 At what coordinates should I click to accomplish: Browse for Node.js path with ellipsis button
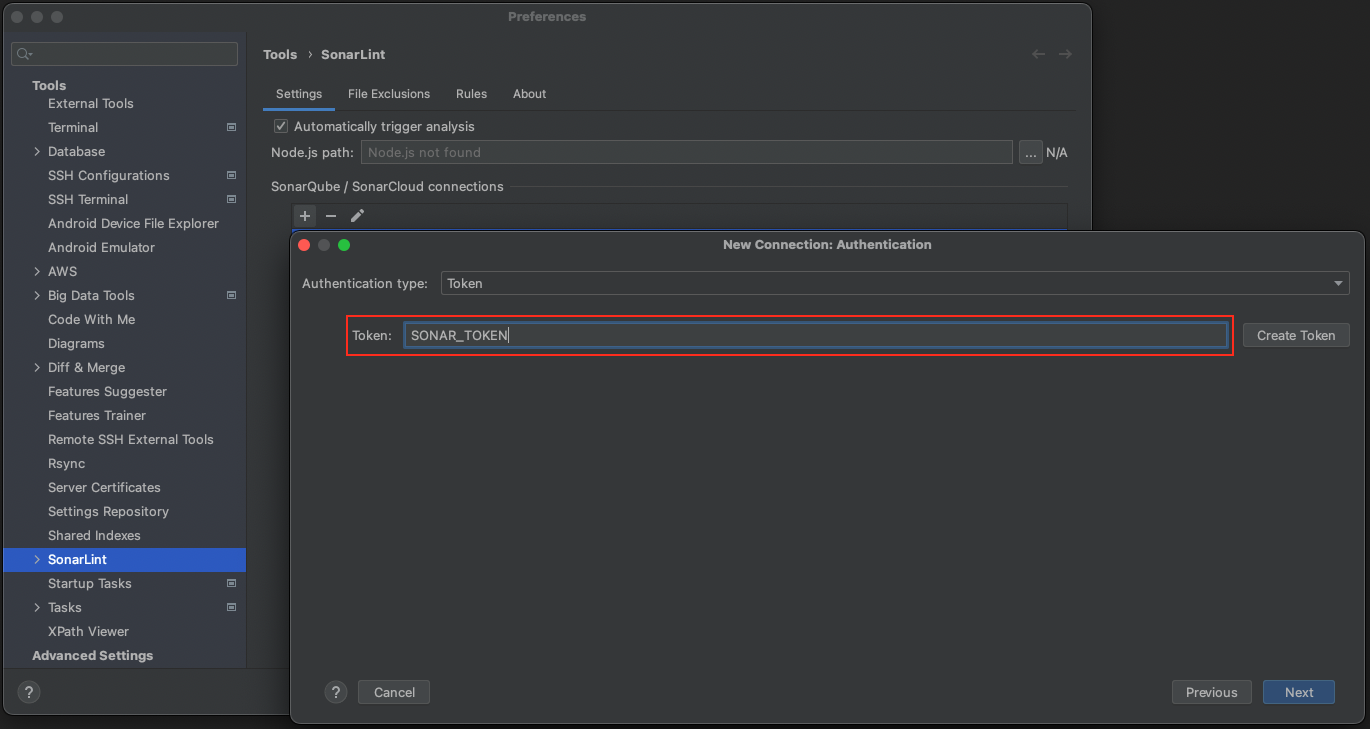(x=1030, y=153)
